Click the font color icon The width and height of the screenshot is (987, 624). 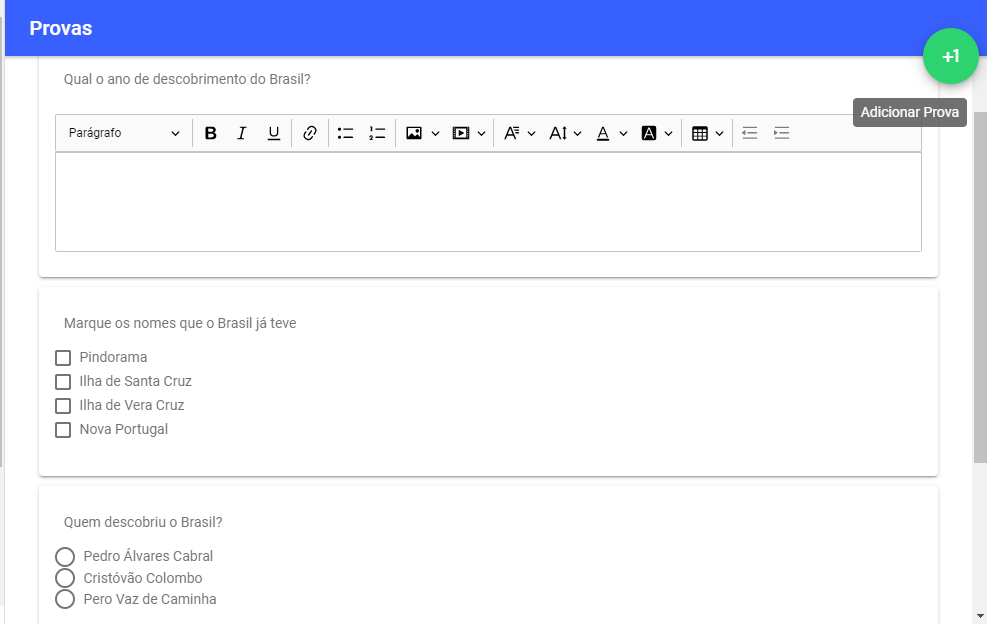[603, 133]
